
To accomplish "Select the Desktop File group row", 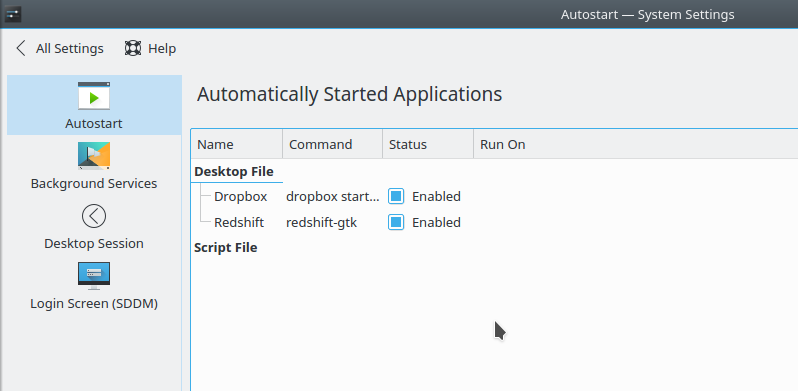I will [x=234, y=171].
